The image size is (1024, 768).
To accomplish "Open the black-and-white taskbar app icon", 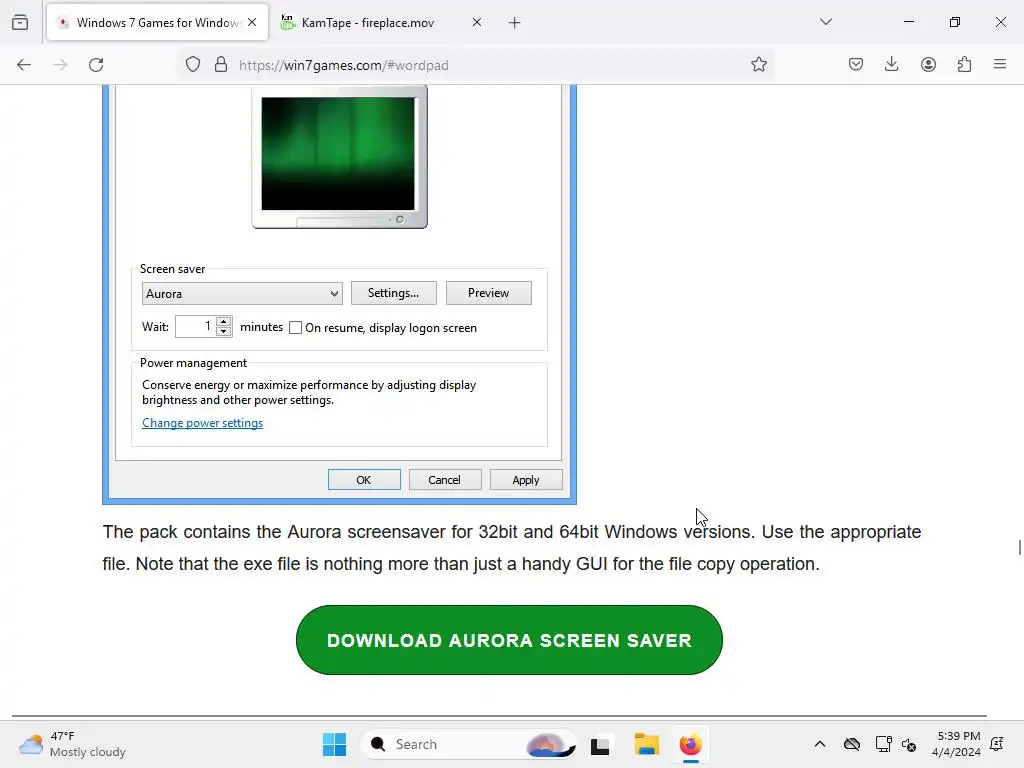I will coord(600,745).
